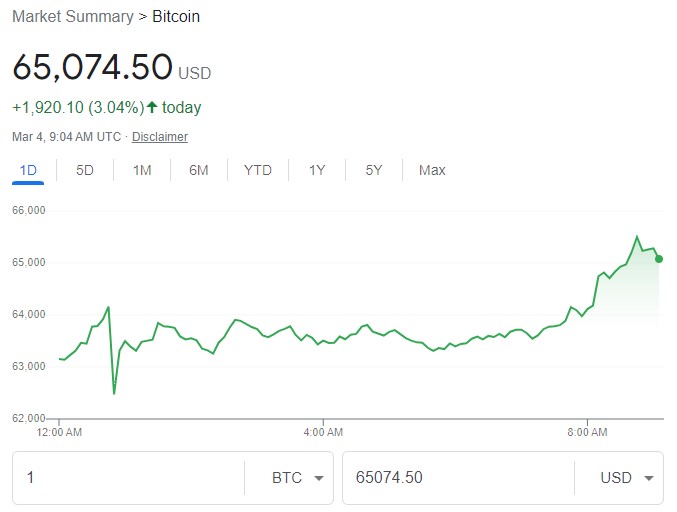Show the 6M chart range
This screenshot has height=512, width=677.
point(199,170)
